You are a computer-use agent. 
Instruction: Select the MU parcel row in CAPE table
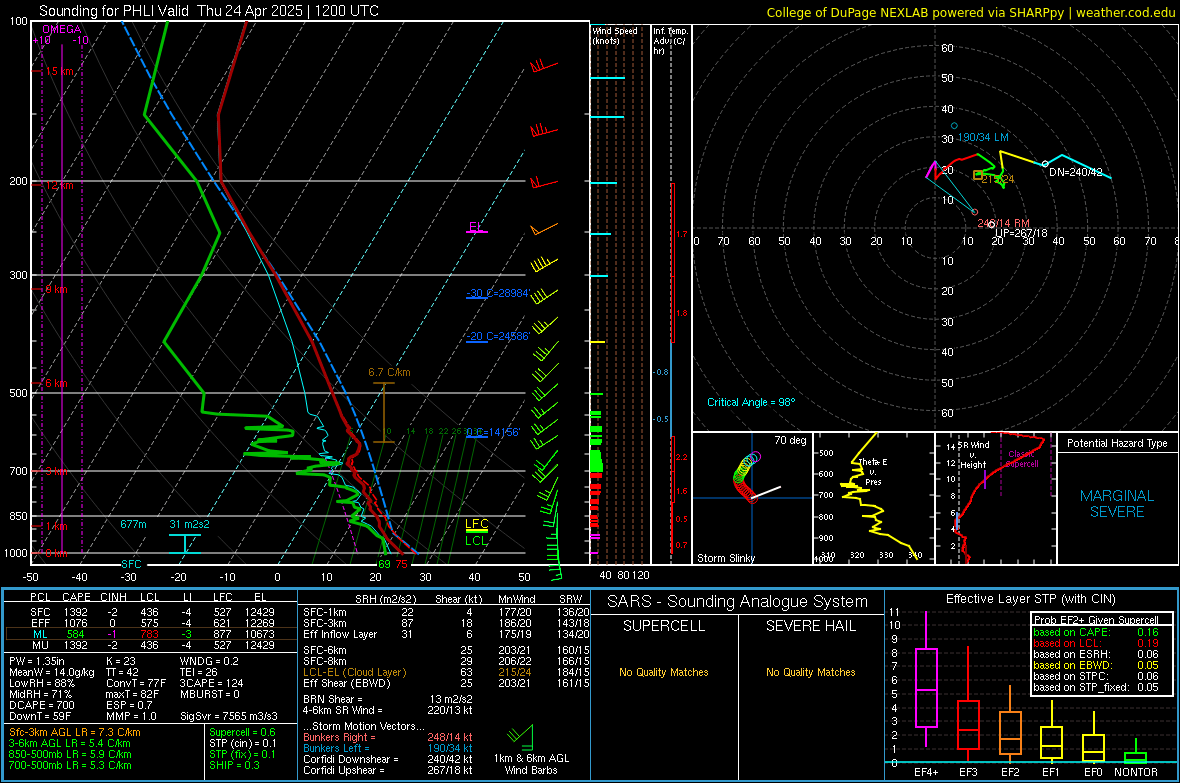coord(152,645)
